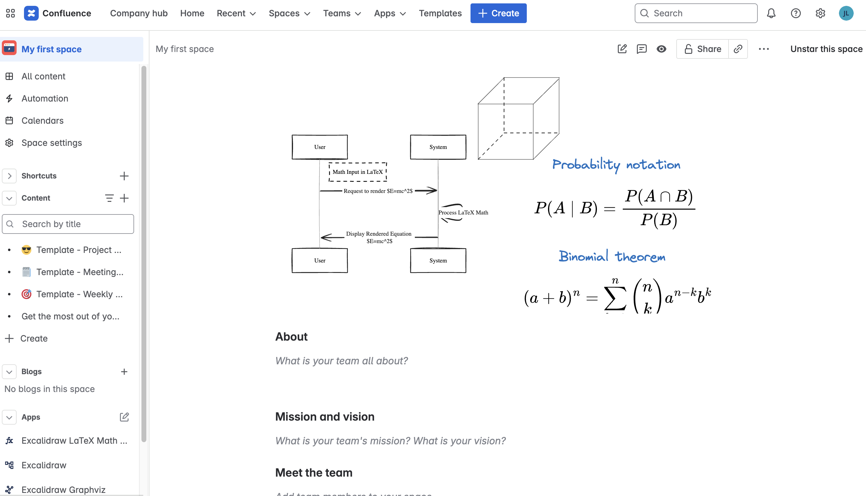
Task: Open the notifications bell
Action: click(x=771, y=13)
